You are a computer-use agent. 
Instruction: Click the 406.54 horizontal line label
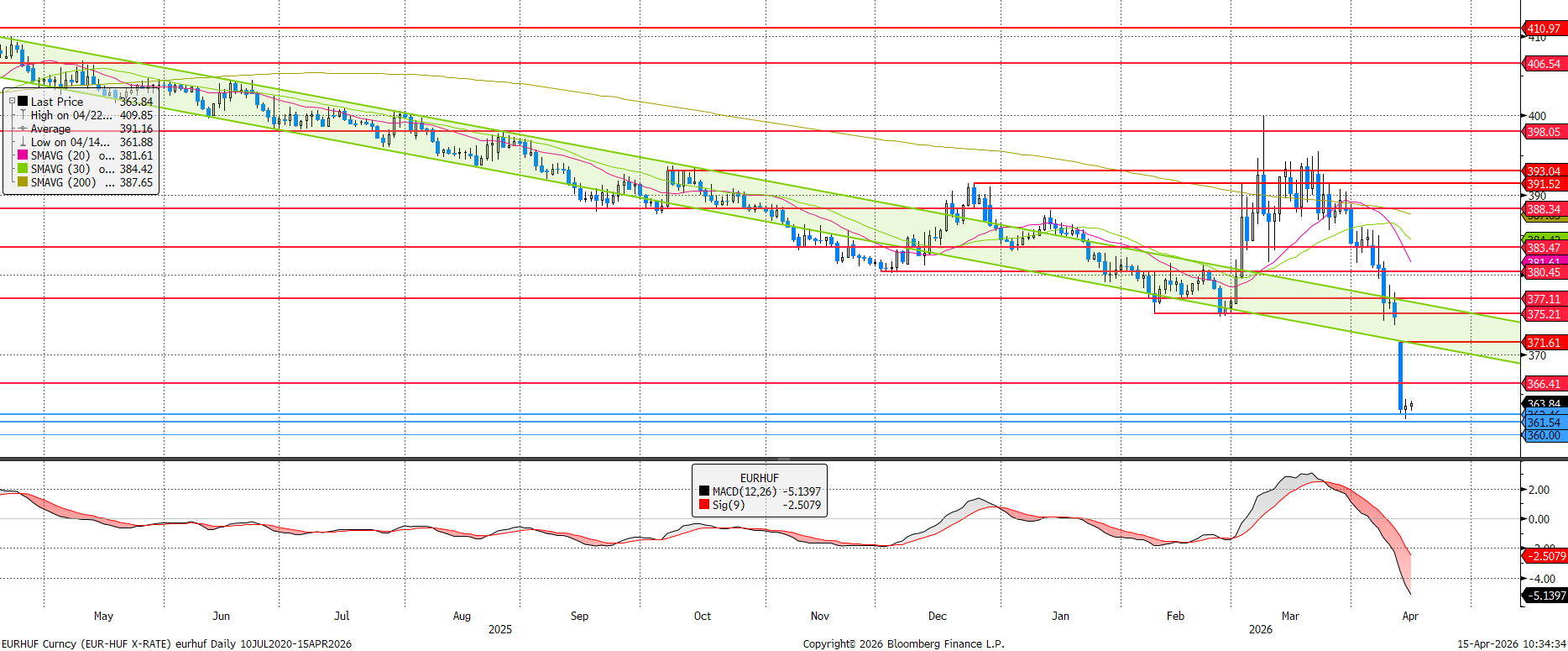click(x=1544, y=64)
